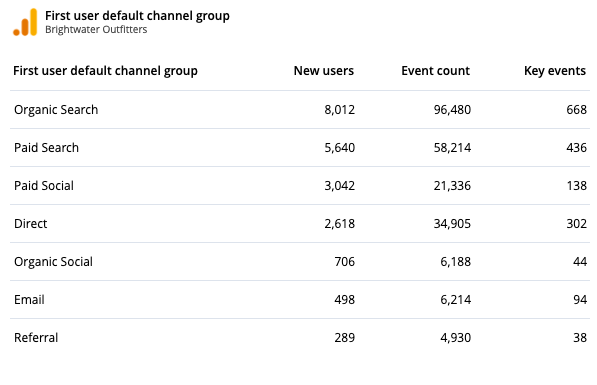Click the event count value 6,188

click(x=456, y=262)
